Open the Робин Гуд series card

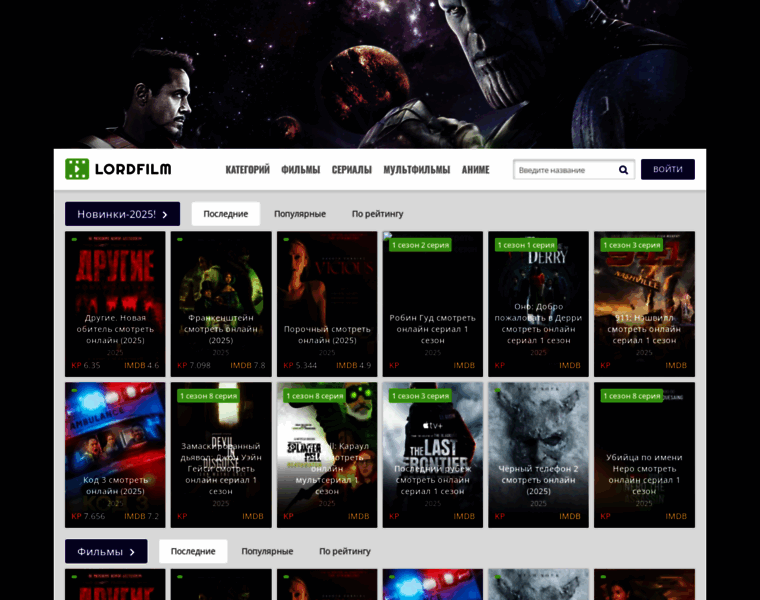click(433, 304)
